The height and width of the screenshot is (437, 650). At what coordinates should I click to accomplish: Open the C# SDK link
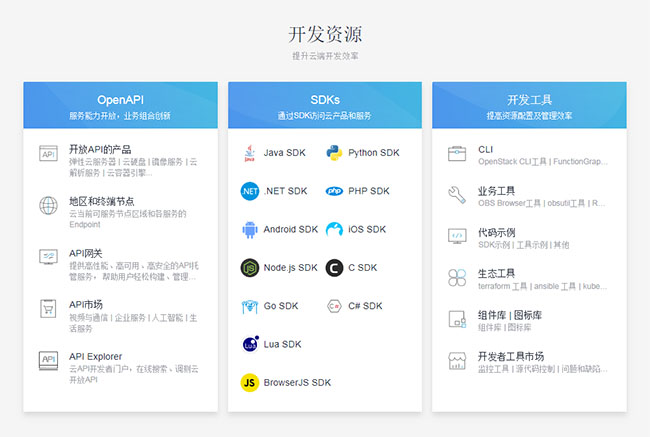tap(365, 306)
